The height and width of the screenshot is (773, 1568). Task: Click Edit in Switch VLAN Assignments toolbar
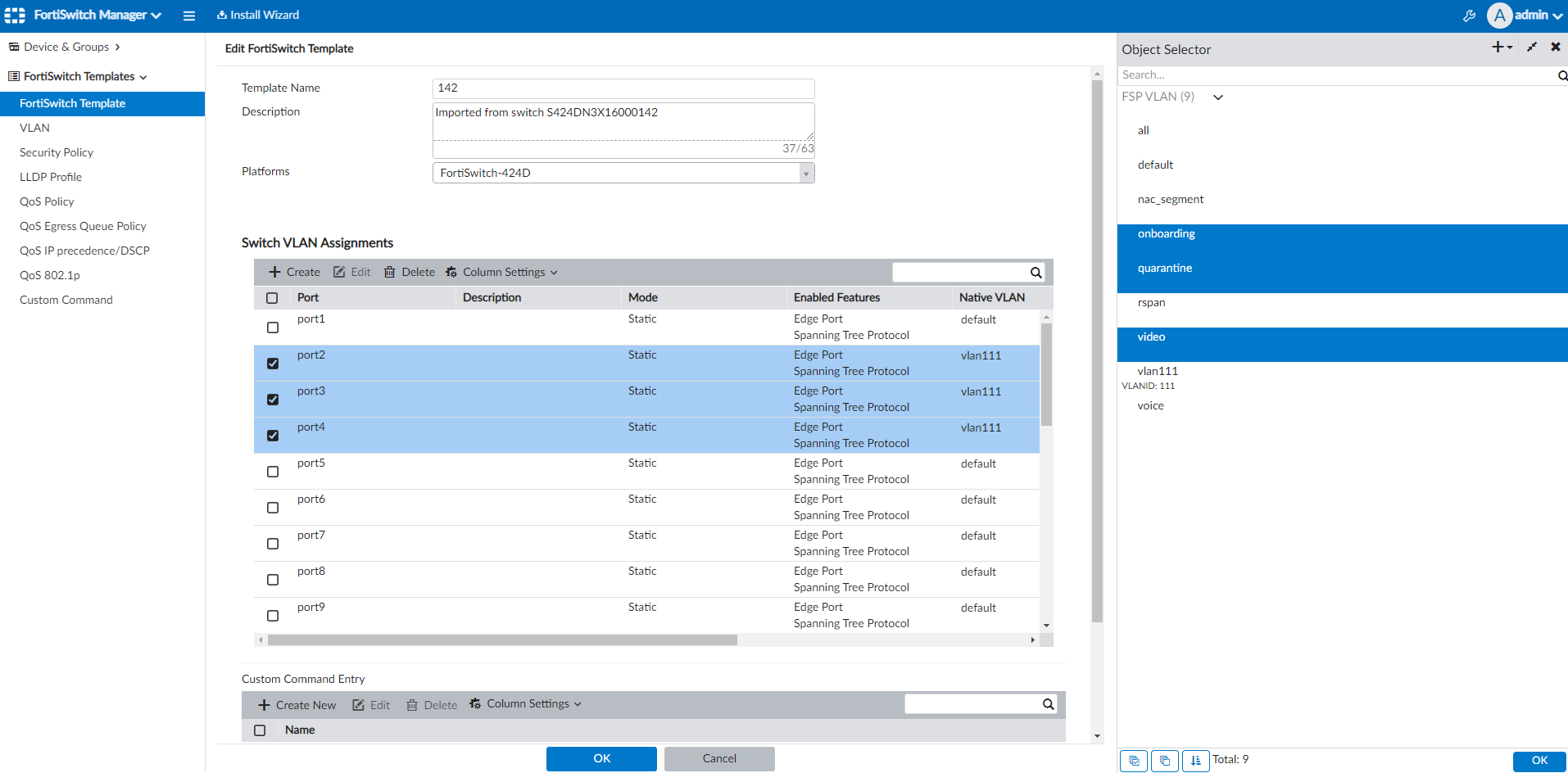point(351,272)
